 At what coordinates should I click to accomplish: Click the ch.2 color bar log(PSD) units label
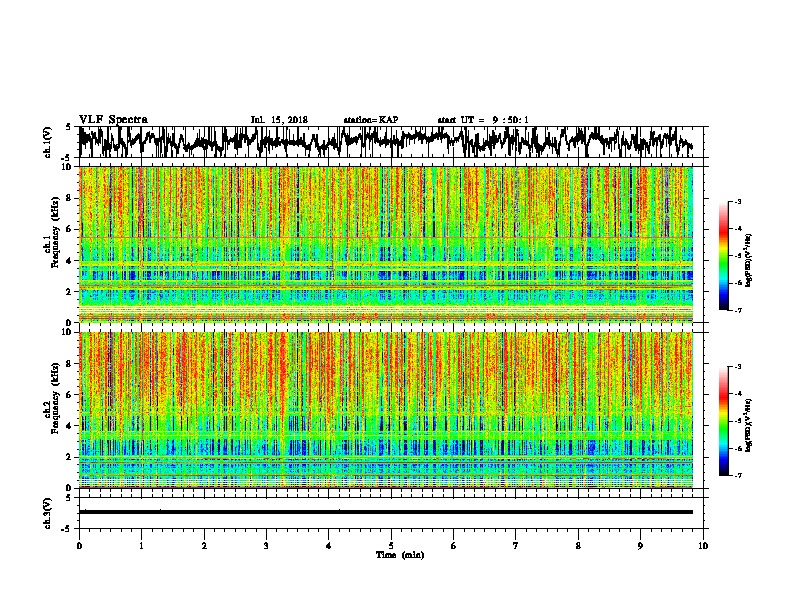click(x=749, y=426)
